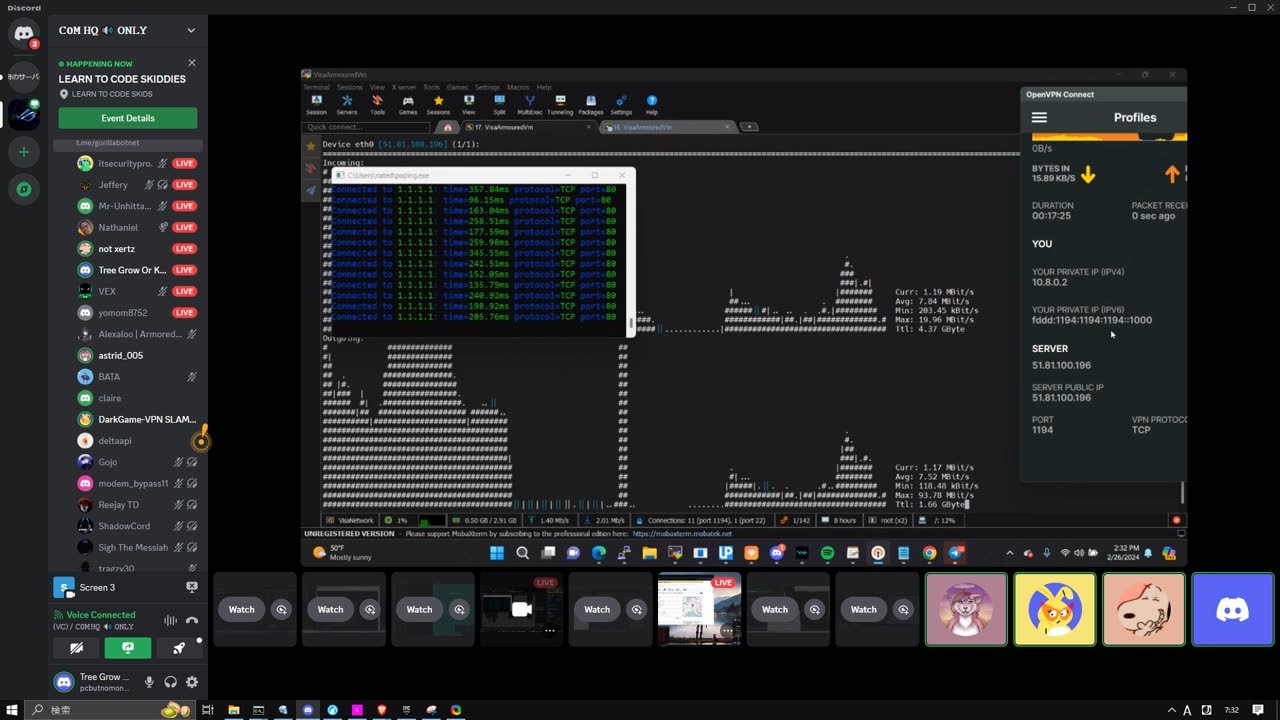Toggle the green screen share button

point(128,648)
